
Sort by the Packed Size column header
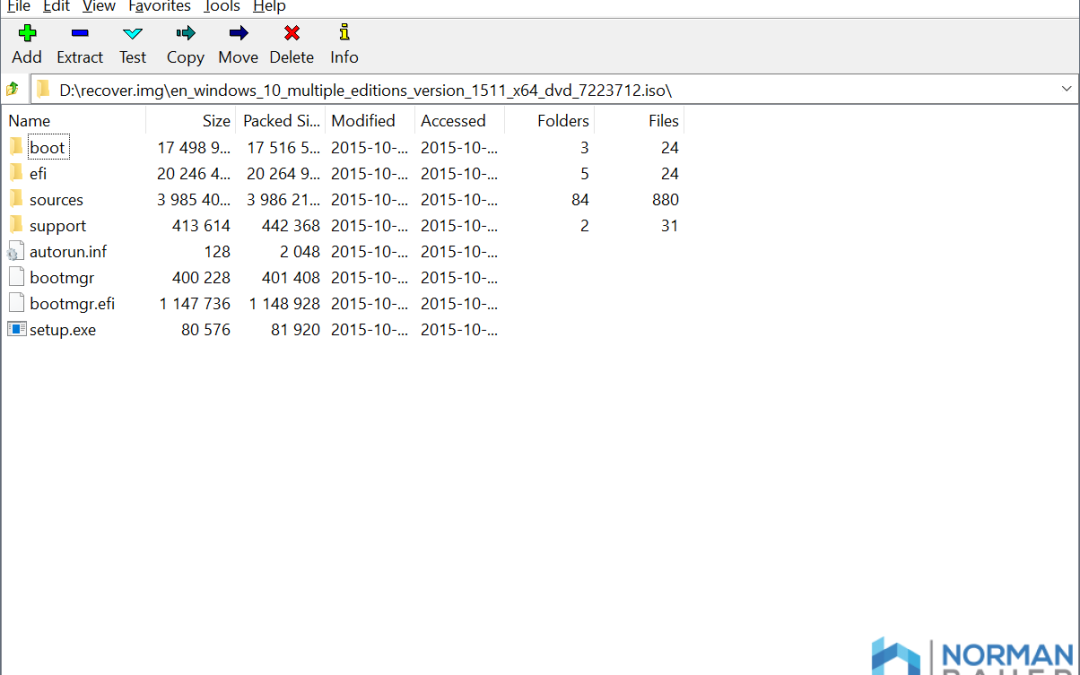[x=280, y=121]
